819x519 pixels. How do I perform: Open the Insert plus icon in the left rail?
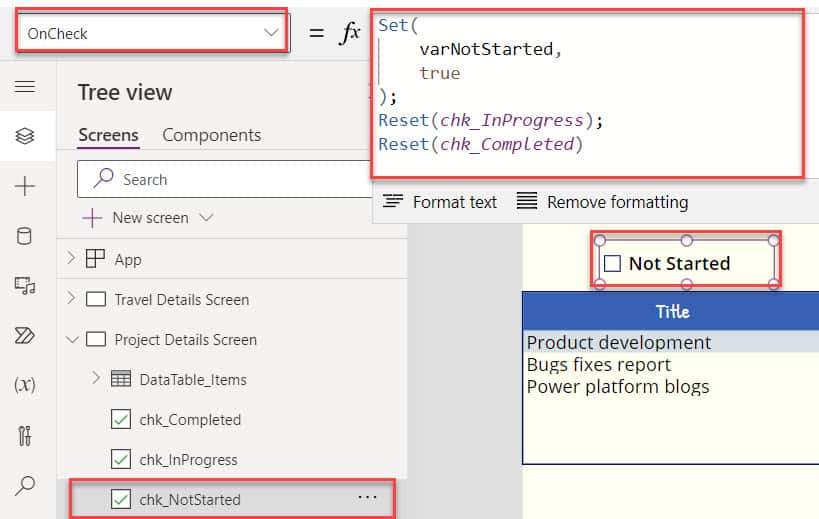tap(25, 186)
